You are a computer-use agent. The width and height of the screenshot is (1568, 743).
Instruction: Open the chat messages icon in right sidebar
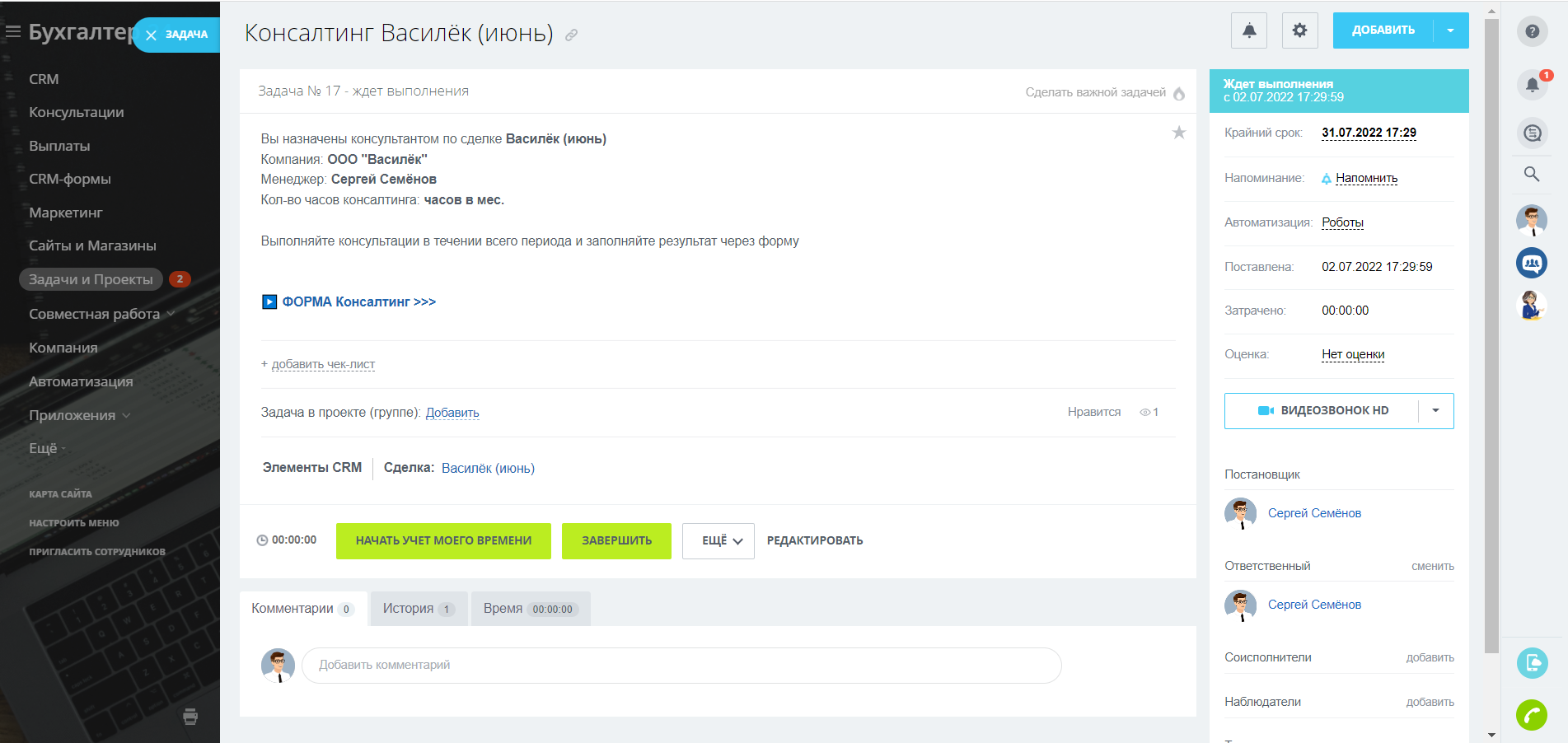pyautogui.click(x=1532, y=133)
